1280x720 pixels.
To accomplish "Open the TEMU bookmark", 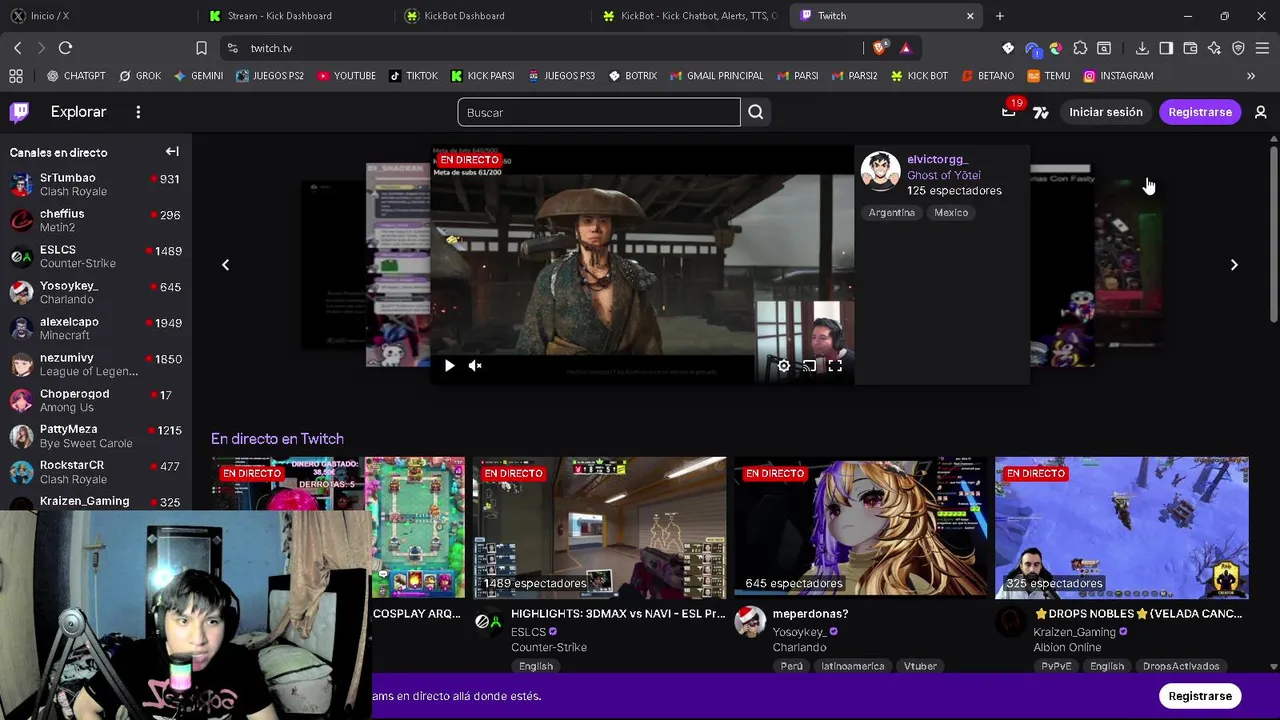I will [1049, 76].
